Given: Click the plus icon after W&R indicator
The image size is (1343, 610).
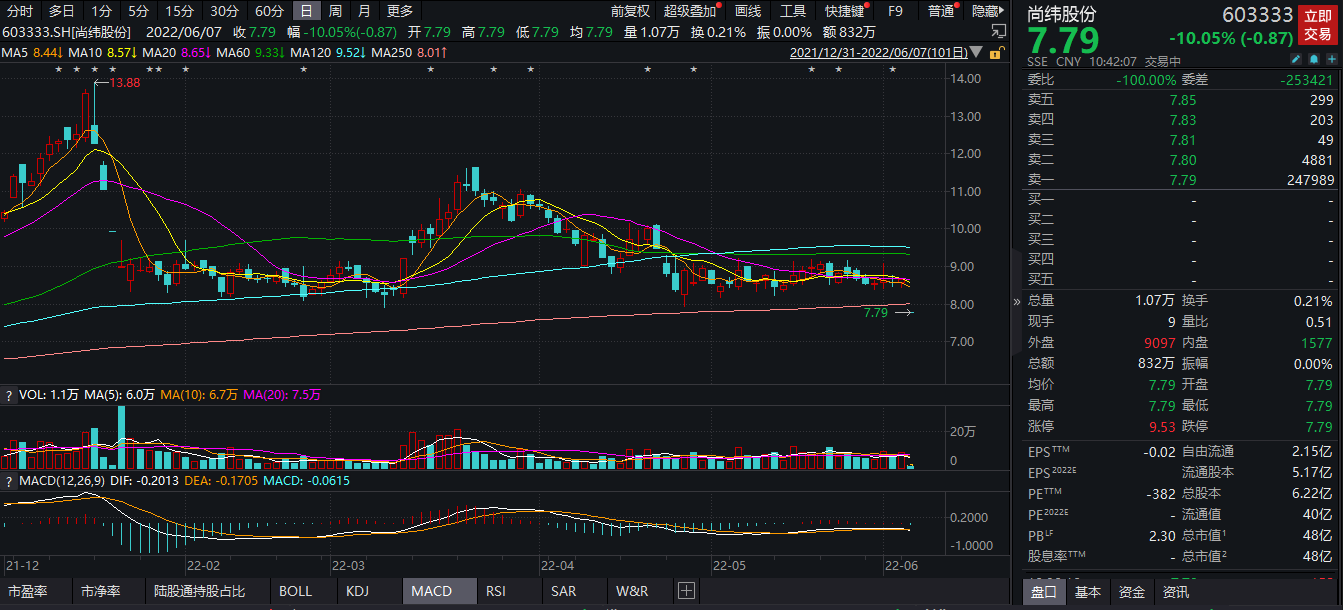Looking at the screenshot, I should click(x=686, y=591).
